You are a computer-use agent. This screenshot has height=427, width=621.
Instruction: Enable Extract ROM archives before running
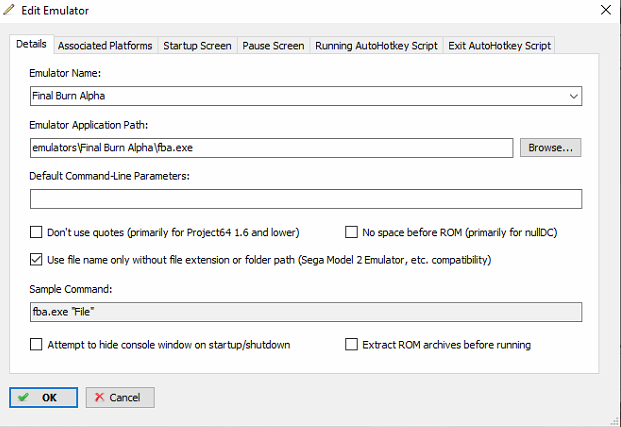(351, 344)
